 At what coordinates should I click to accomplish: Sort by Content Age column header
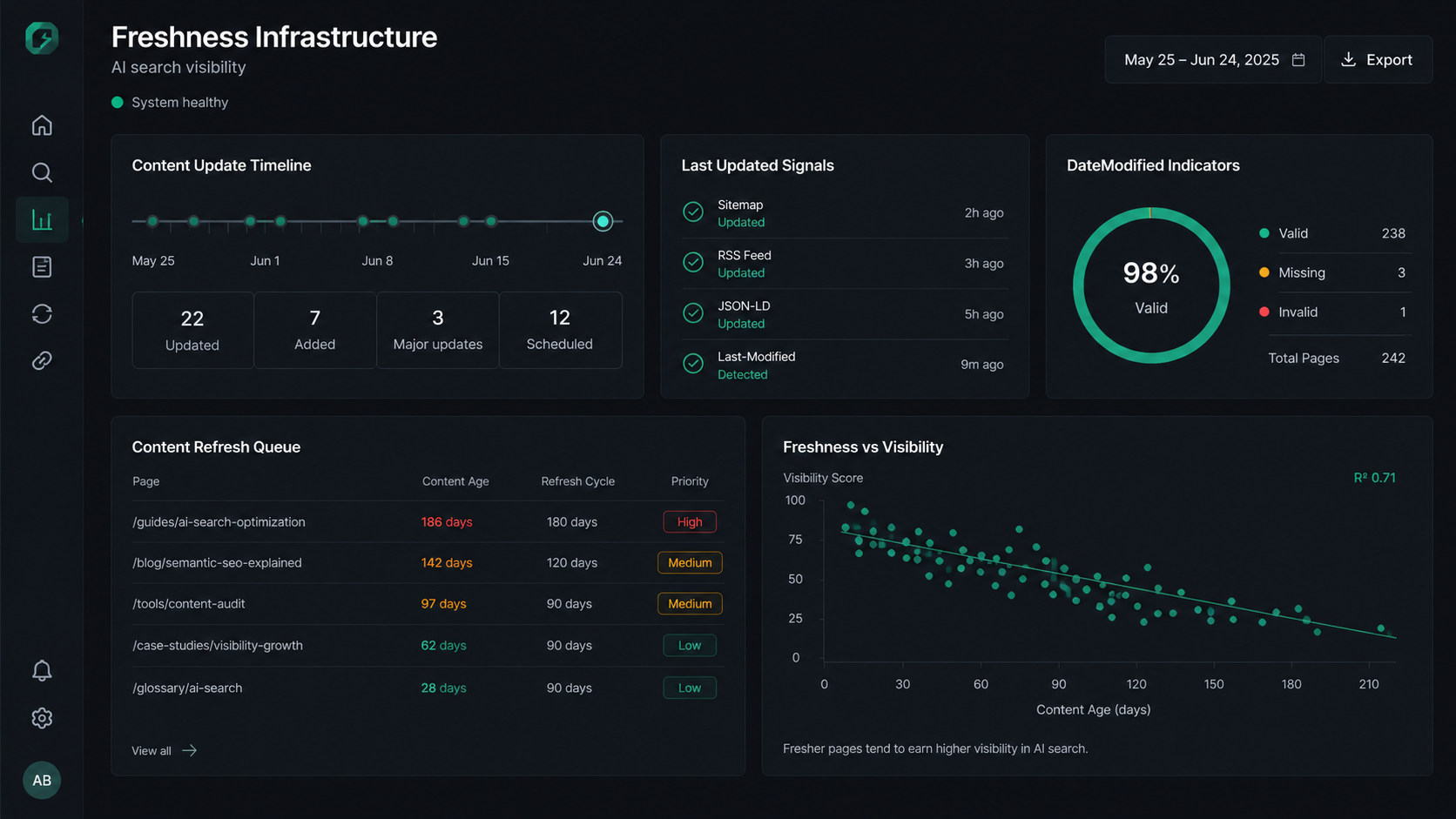point(455,481)
